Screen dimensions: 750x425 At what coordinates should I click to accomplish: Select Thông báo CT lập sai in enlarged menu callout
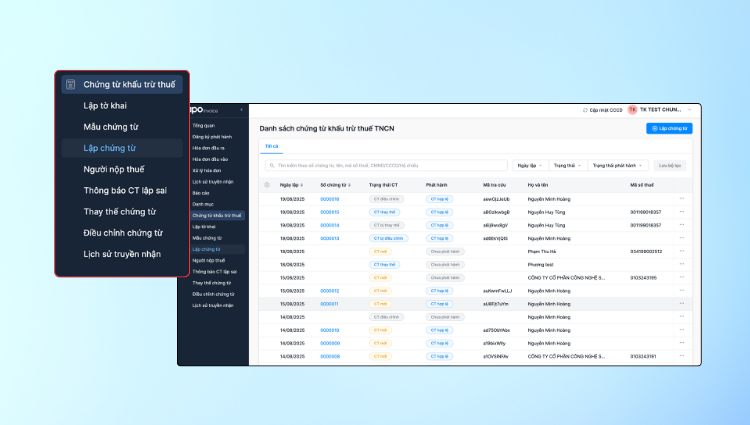[125, 190]
